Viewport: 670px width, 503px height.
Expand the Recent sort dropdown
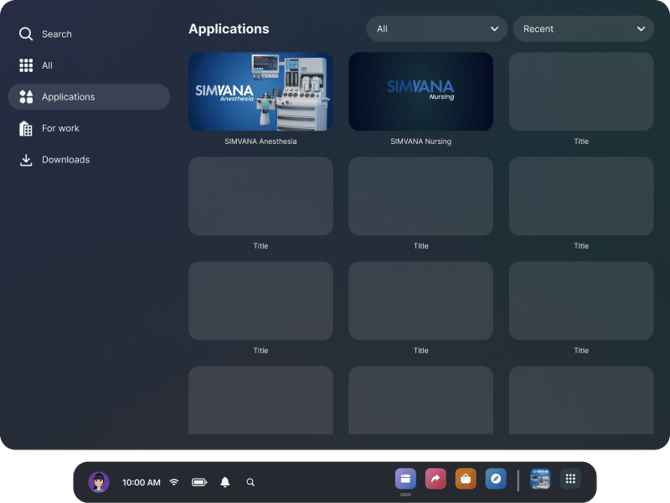583,29
